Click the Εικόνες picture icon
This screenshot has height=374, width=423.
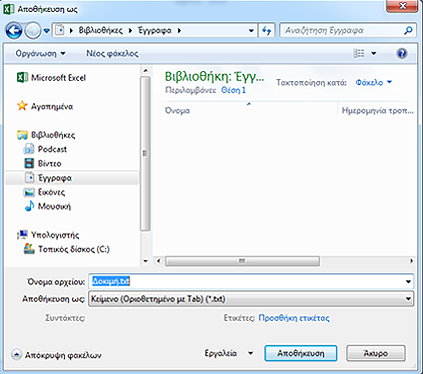29,192
